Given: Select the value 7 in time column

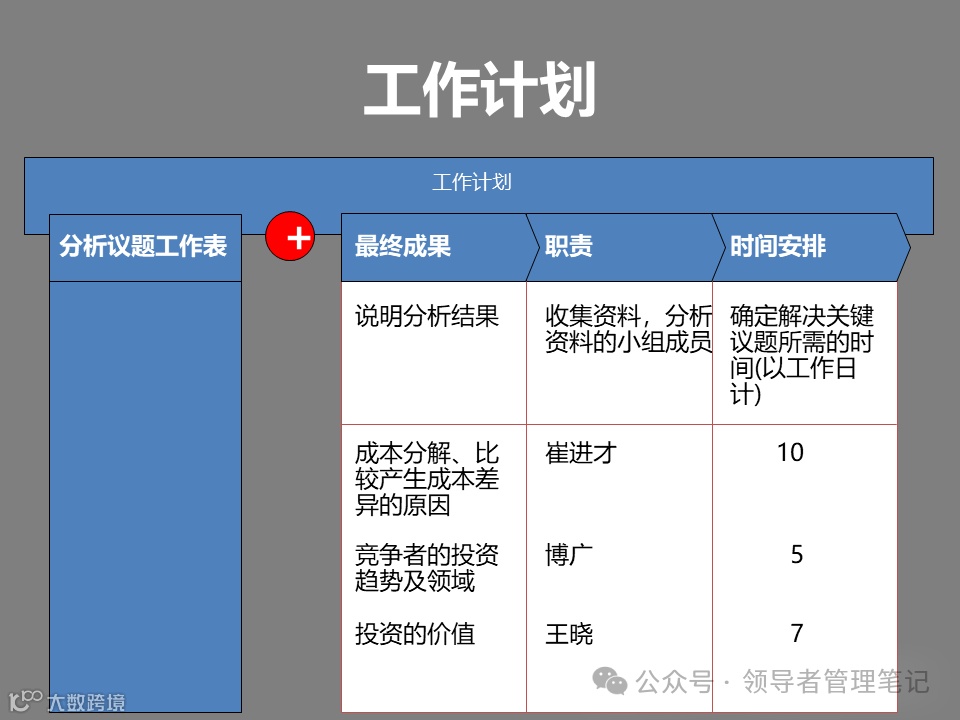Looking at the screenshot, I should tap(797, 633).
